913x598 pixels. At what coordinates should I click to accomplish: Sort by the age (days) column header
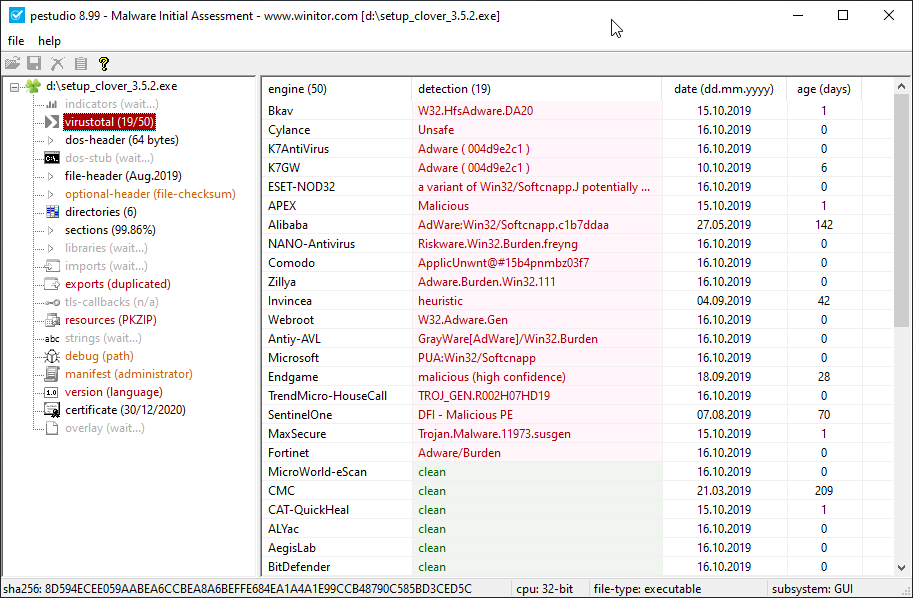click(x=824, y=89)
